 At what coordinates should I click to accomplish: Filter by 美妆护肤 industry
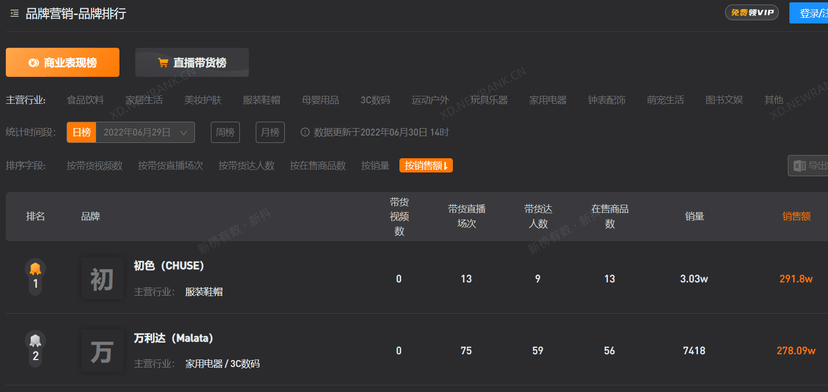[x=203, y=100]
